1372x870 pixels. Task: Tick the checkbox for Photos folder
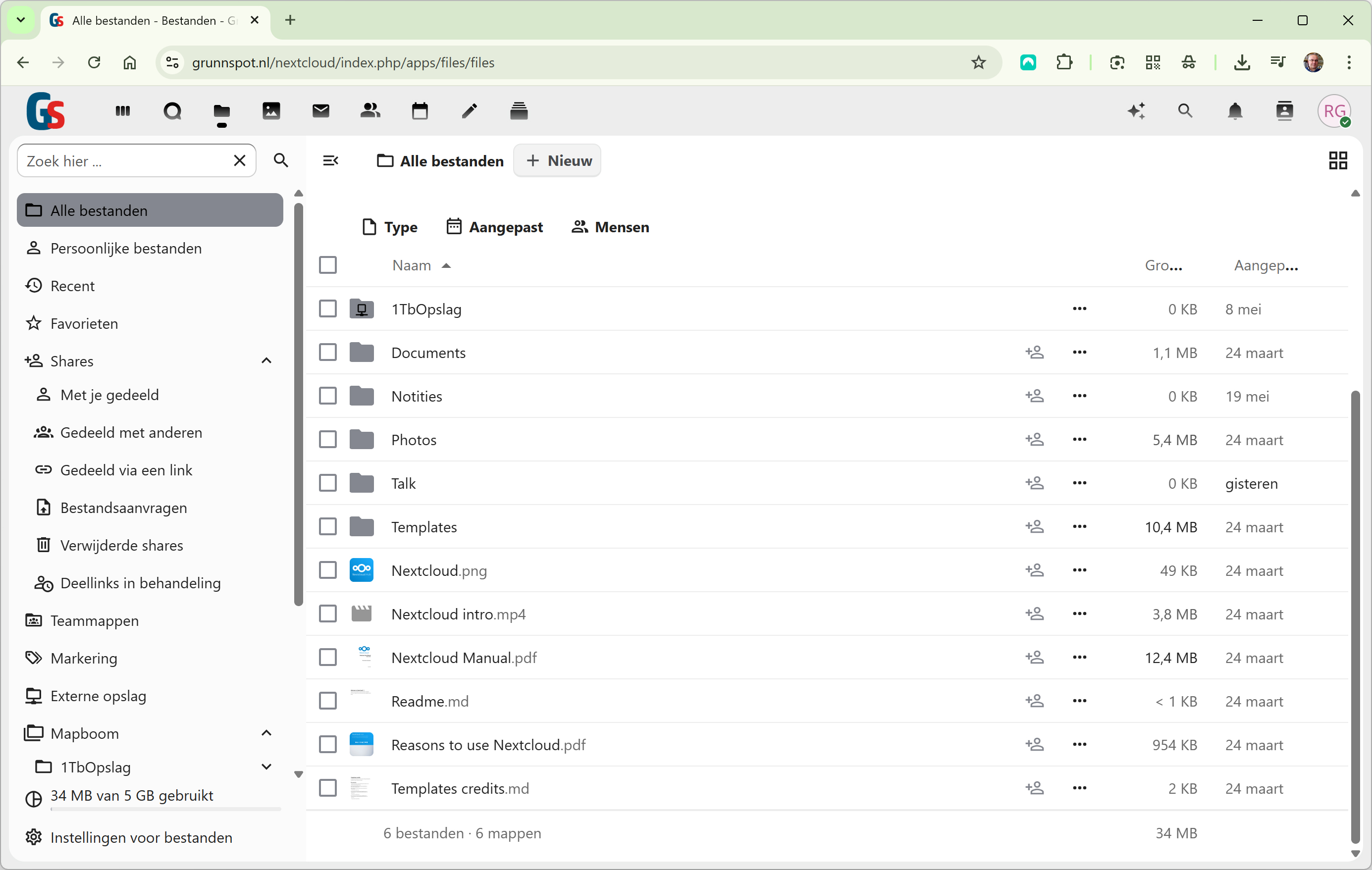tap(327, 440)
